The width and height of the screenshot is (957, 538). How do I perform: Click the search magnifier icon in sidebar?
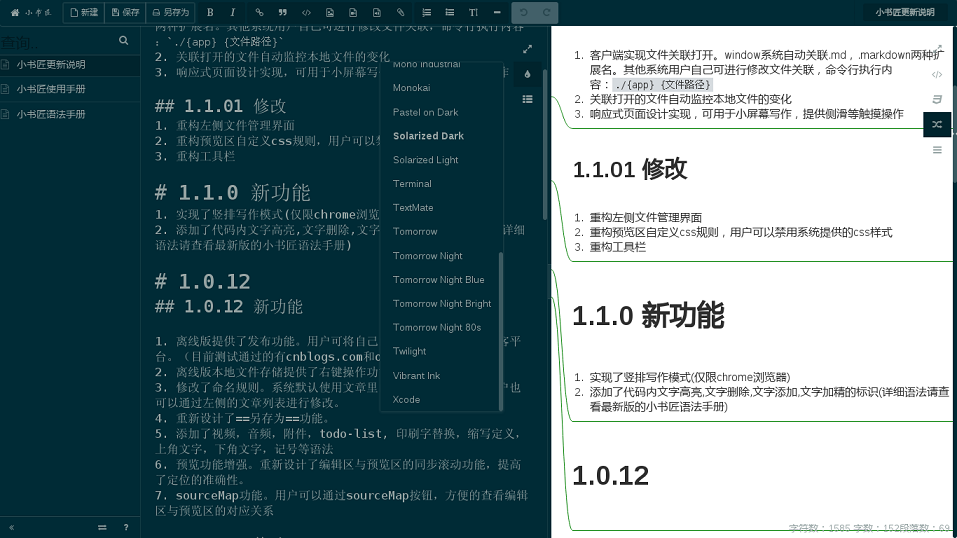(123, 40)
